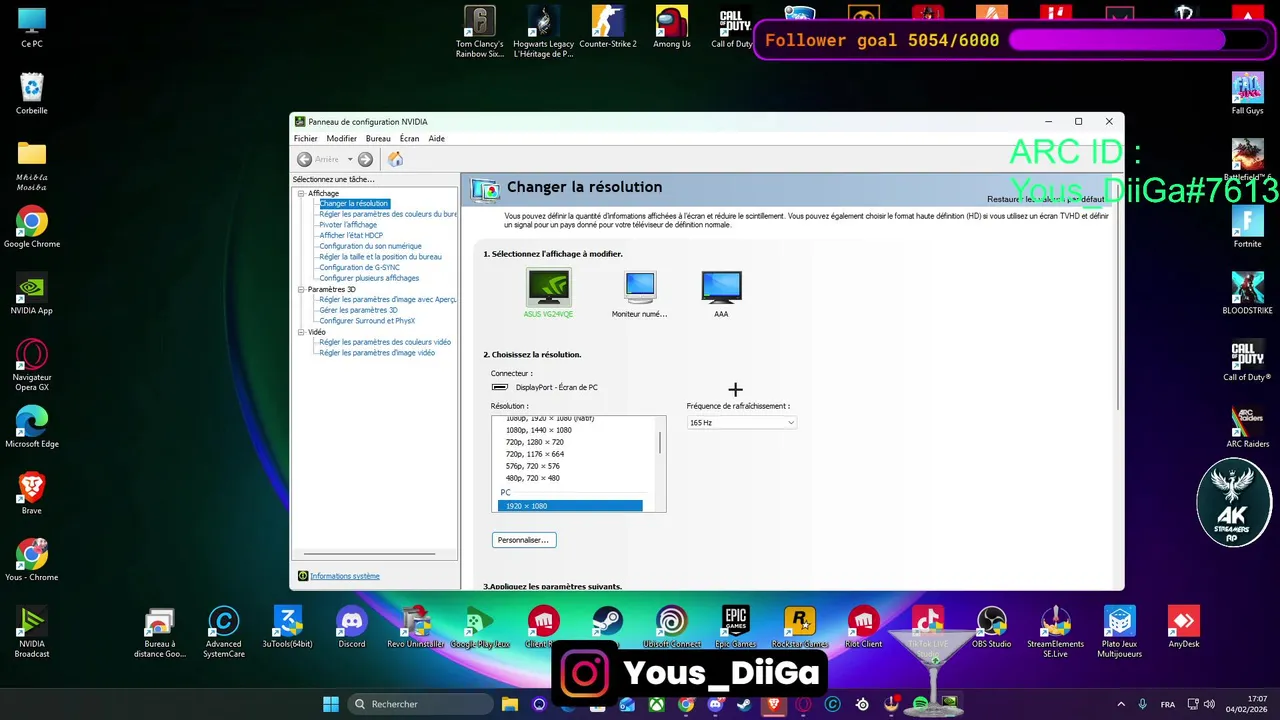
Task: Open Configuration de G-SYNC task
Action: [359, 267]
